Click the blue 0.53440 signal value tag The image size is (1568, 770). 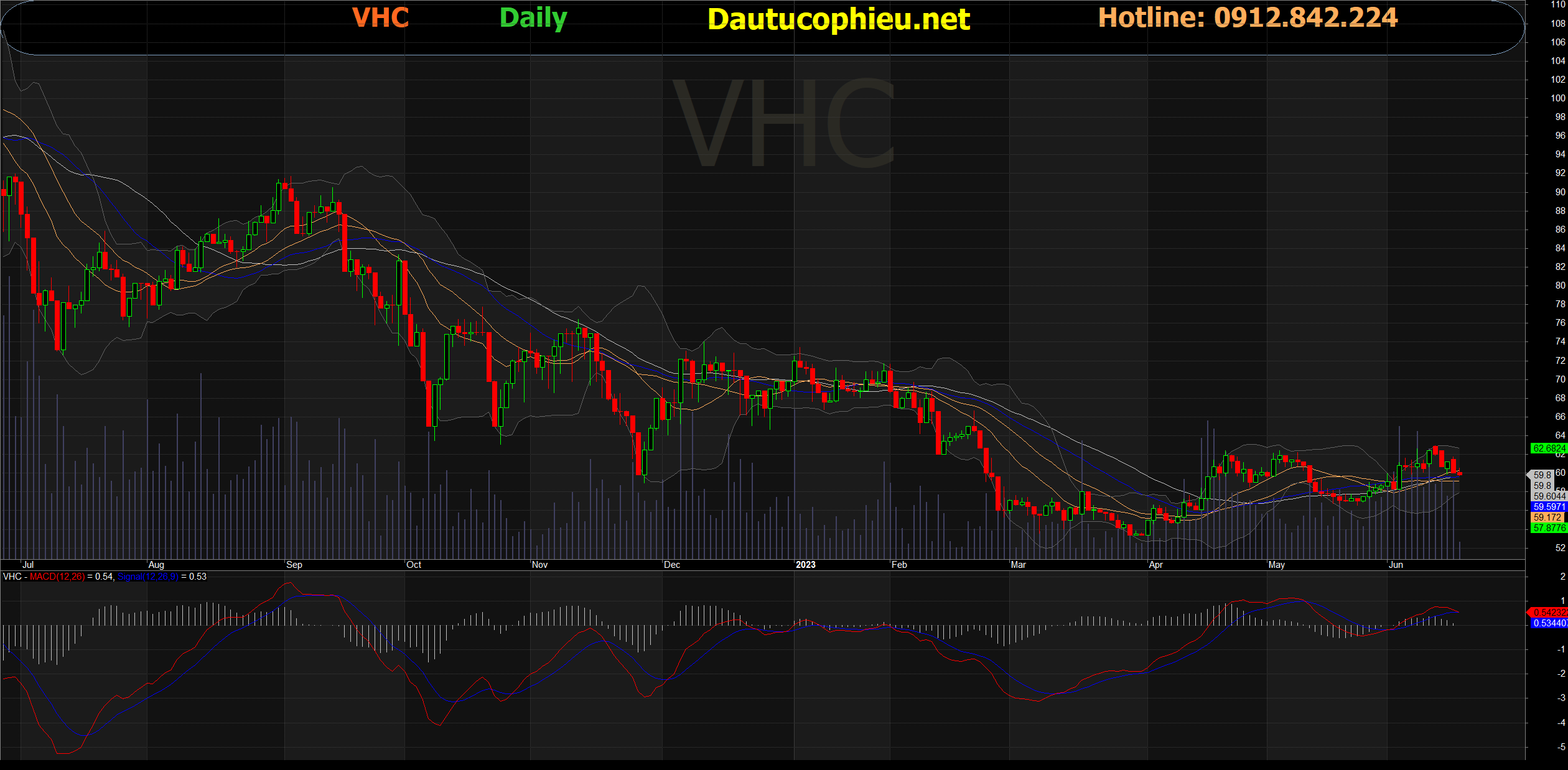pos(1548,623)
